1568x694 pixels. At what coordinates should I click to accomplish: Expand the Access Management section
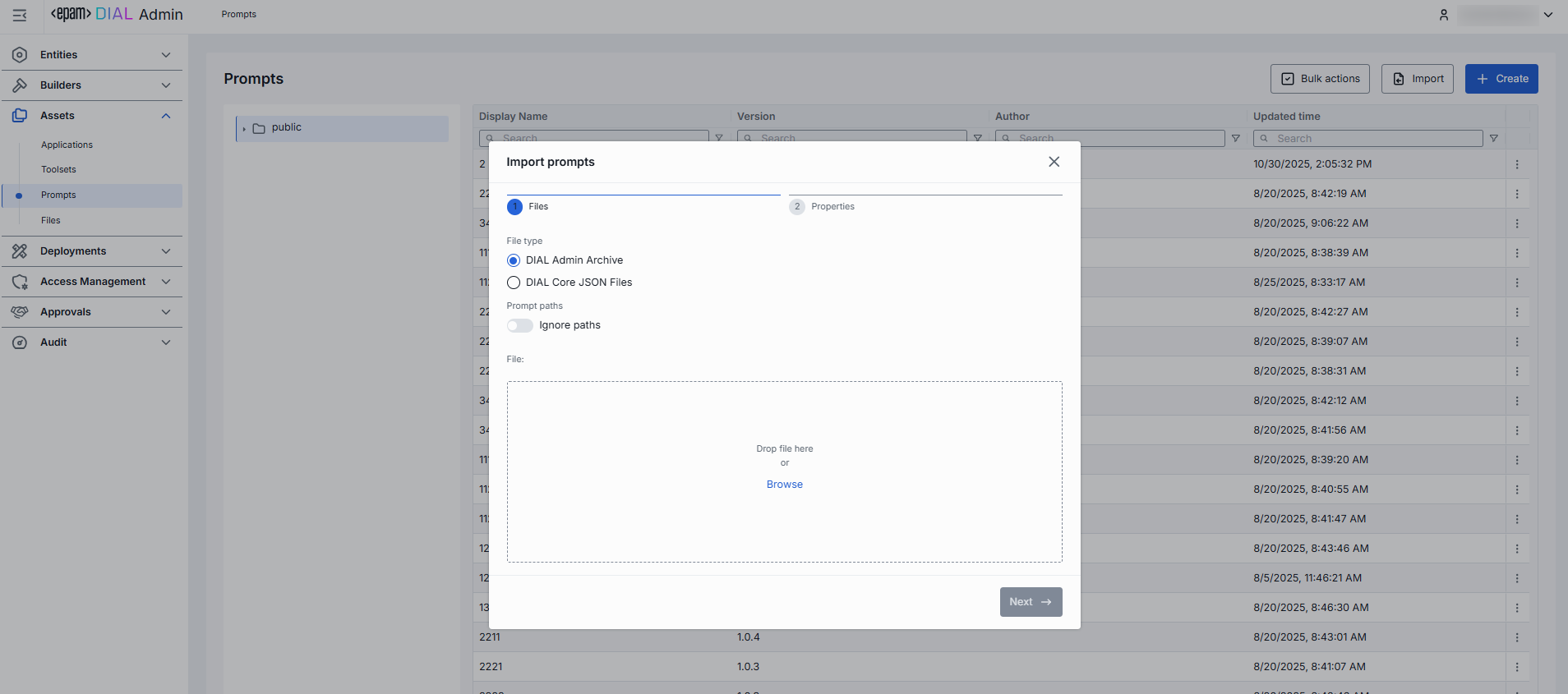pos(166,282)
